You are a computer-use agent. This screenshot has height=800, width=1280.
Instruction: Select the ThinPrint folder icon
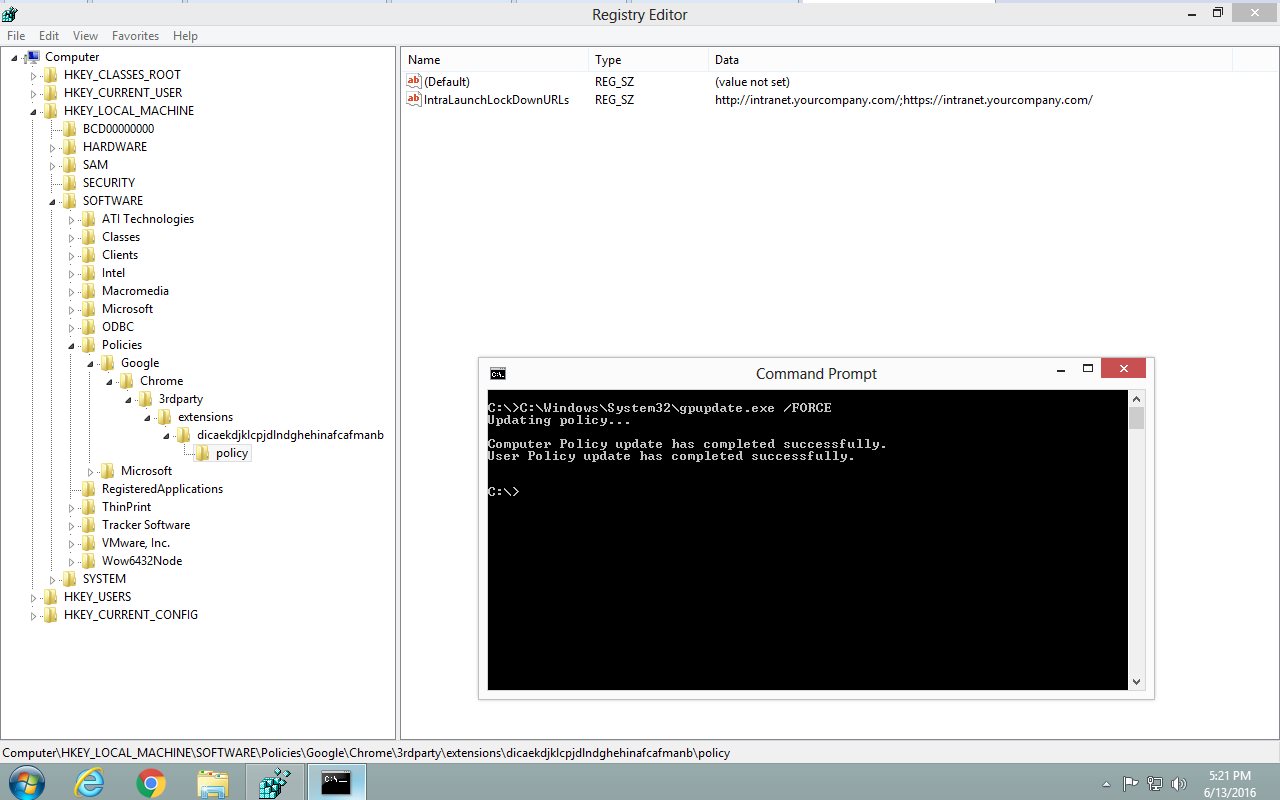pyautogui.click(x=88, y=507)
